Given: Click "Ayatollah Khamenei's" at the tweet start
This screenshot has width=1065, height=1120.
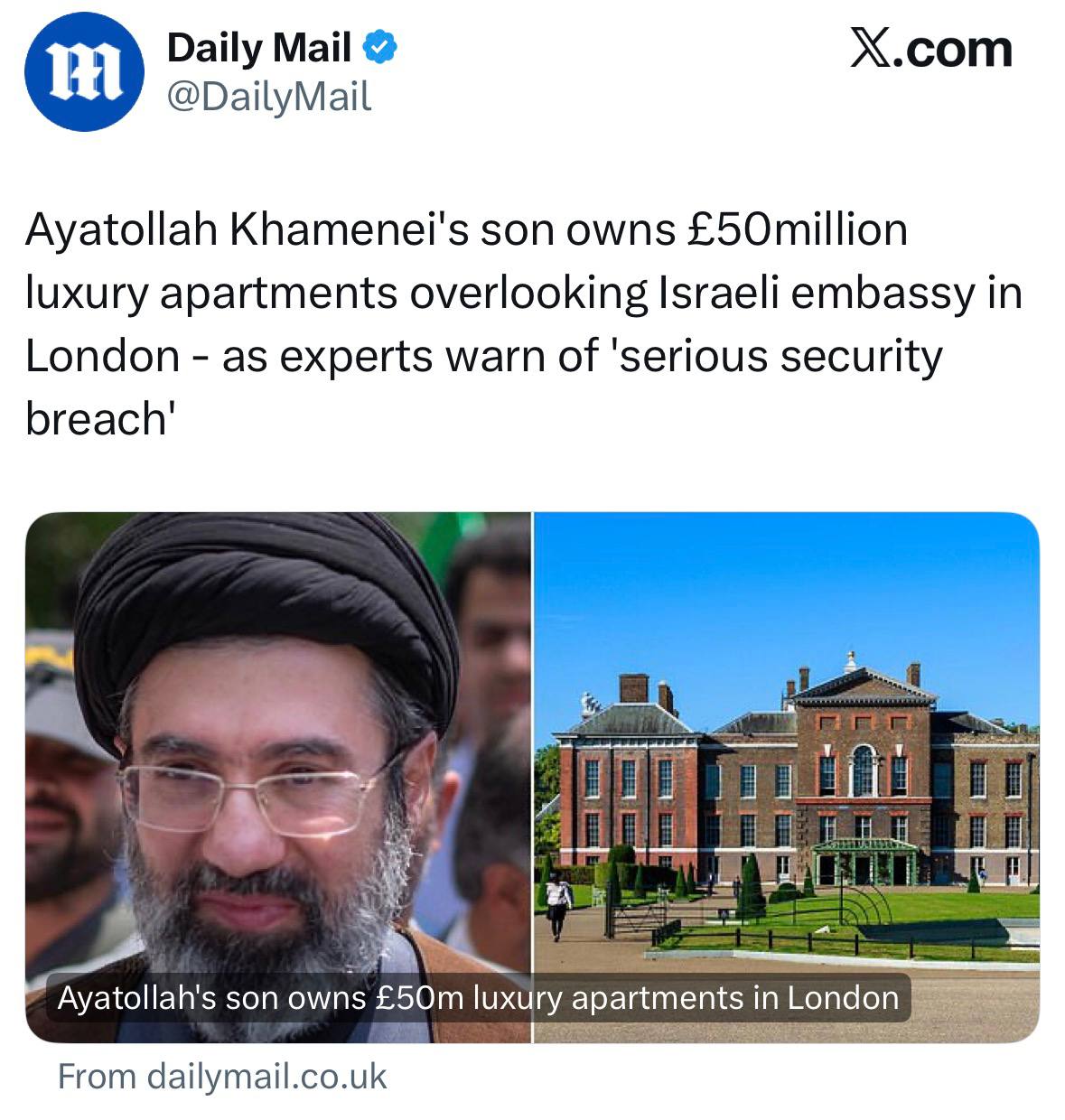Looking at the screenshot, I should coord(247,229).
